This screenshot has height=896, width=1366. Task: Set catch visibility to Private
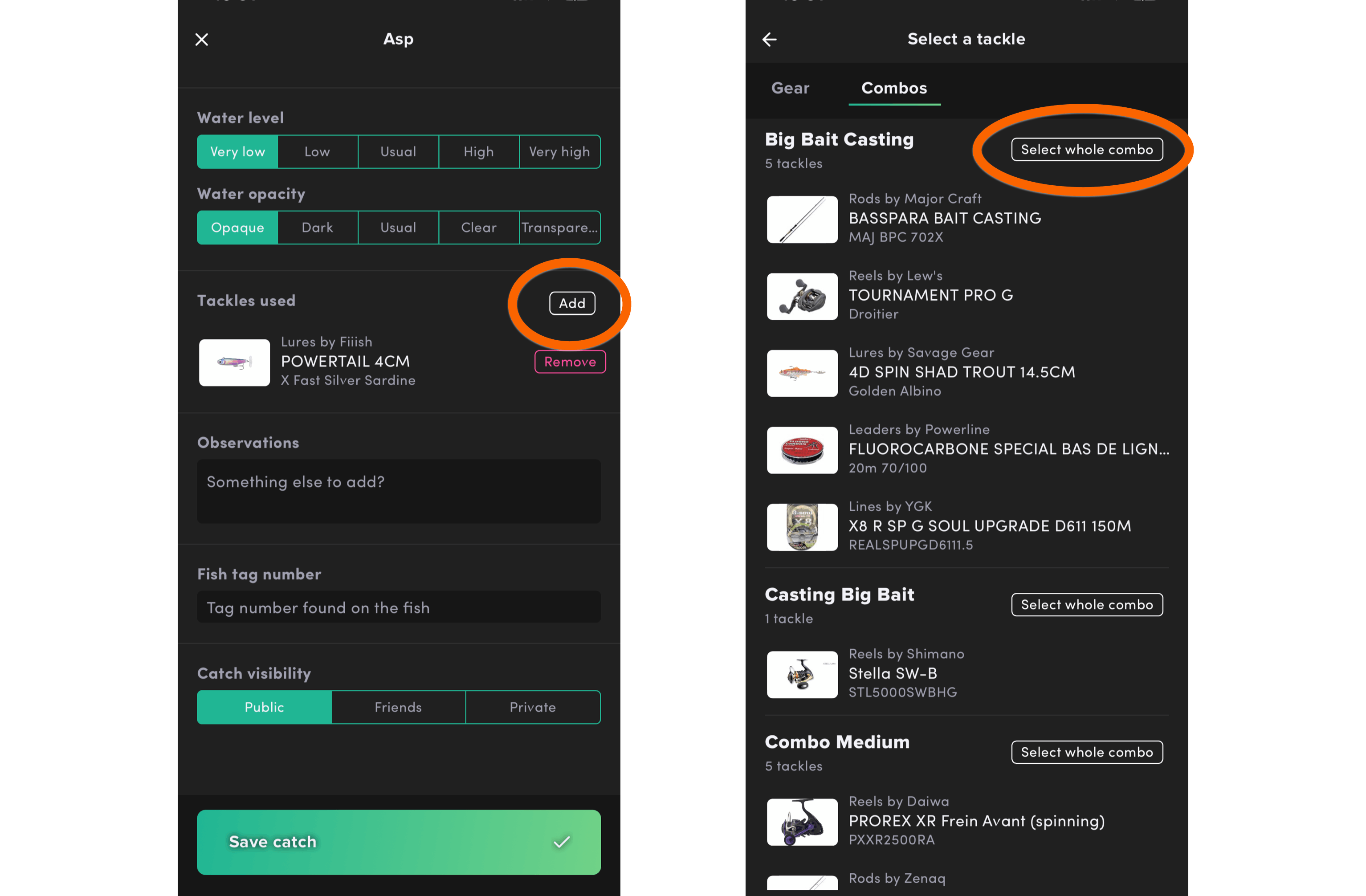pos(533,707)
